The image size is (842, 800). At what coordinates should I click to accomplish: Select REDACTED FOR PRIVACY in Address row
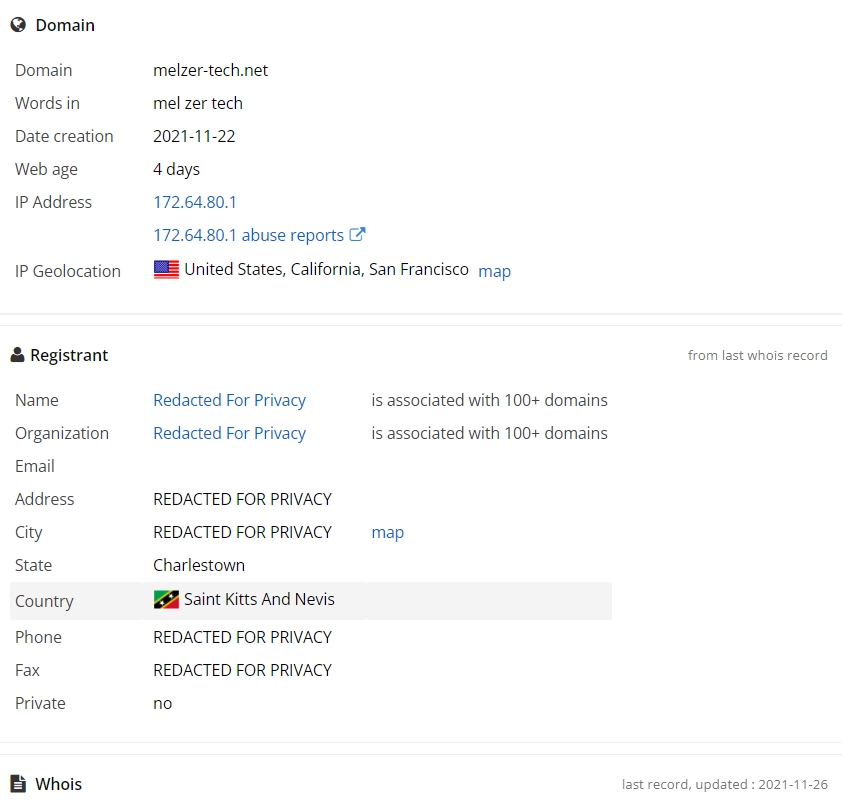[242, 499]
